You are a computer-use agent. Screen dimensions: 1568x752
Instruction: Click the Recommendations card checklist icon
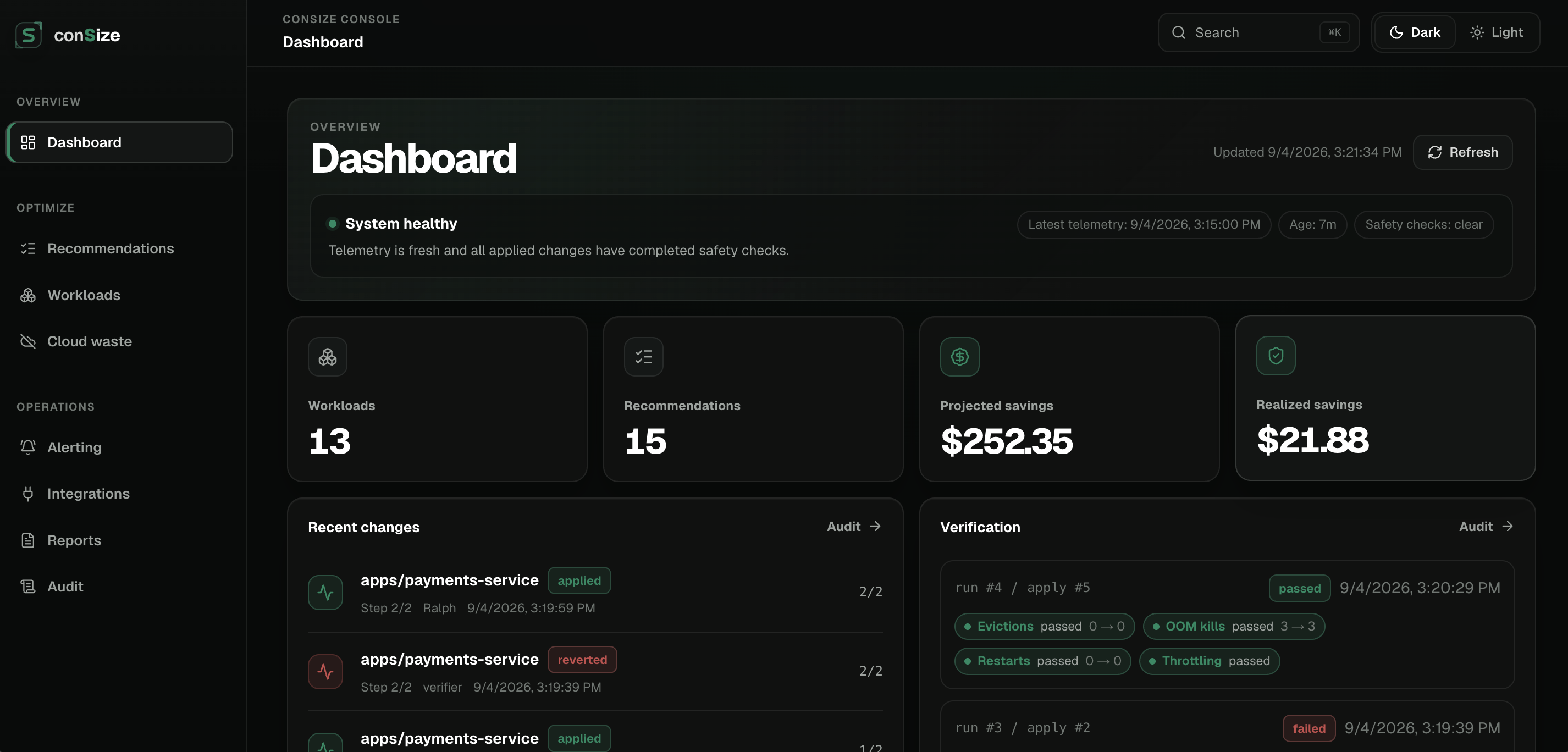(x=643, y=357)
